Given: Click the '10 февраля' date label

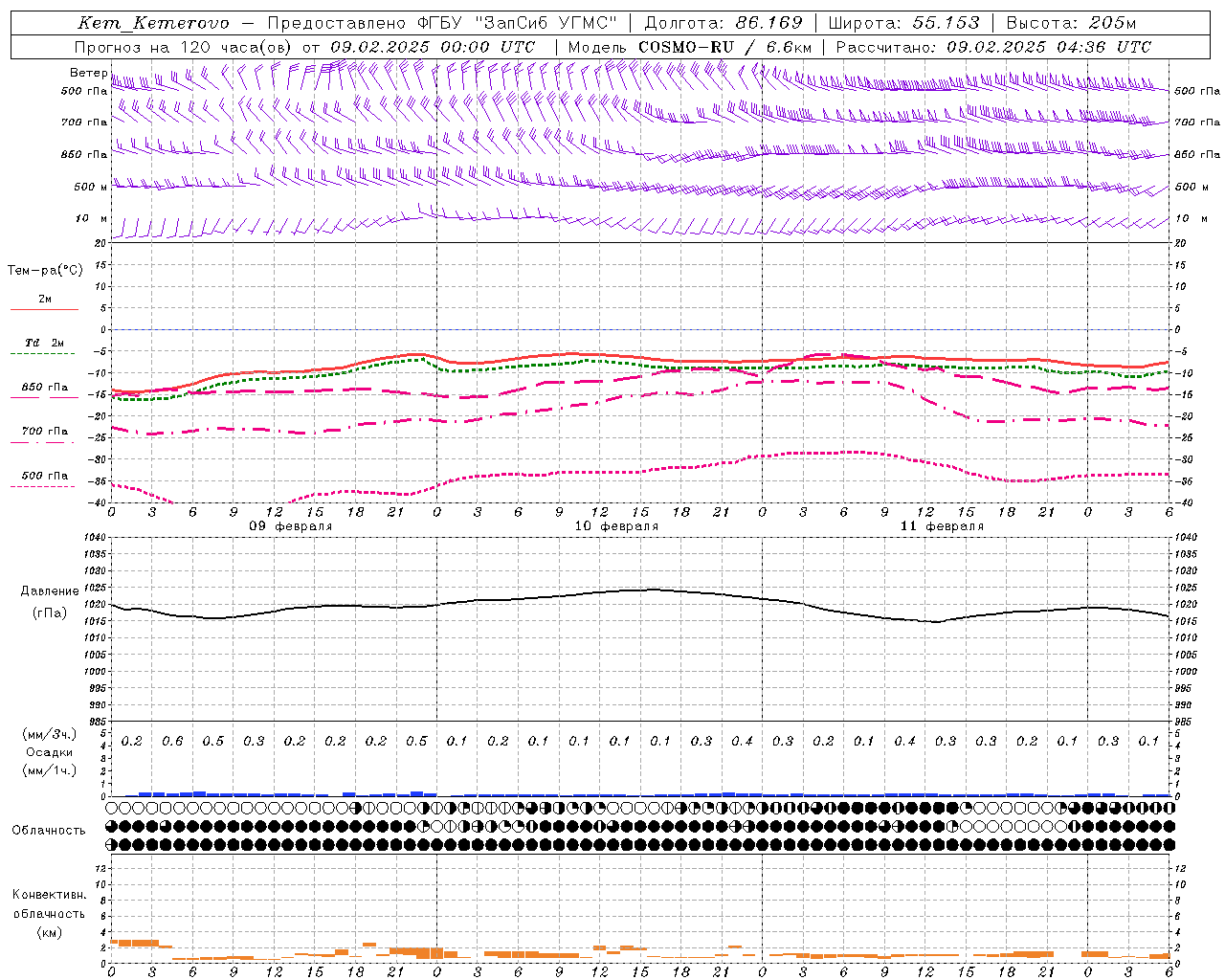Looking at the screenshot, I should (616, 526).
